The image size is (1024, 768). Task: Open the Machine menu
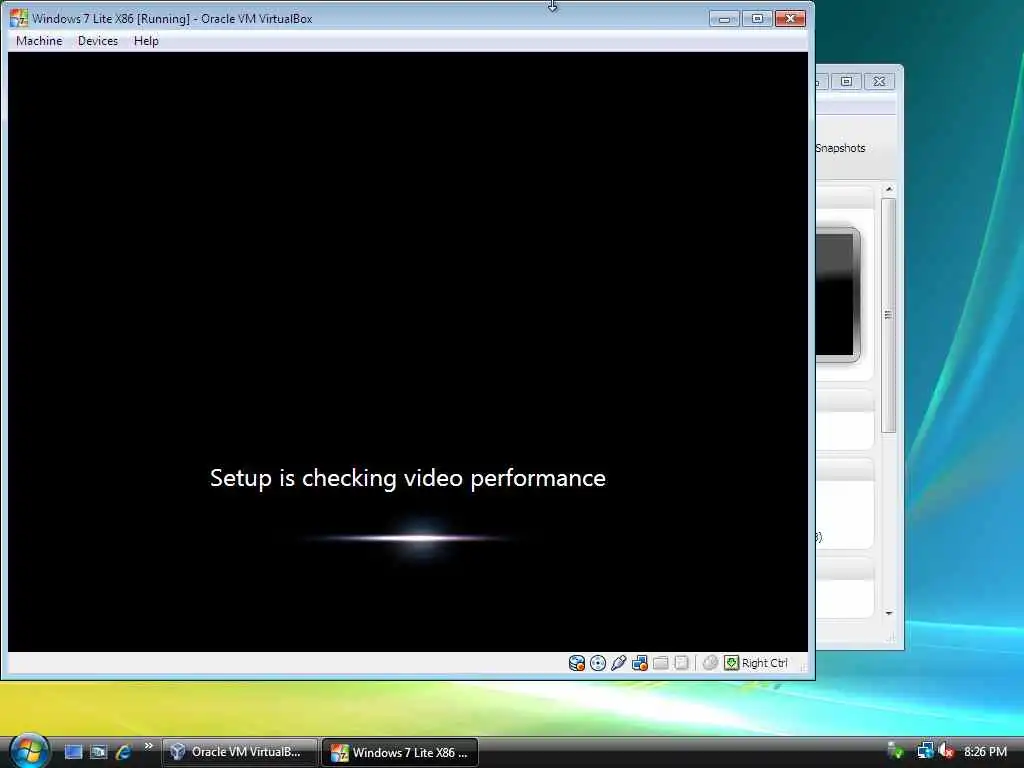39,40
